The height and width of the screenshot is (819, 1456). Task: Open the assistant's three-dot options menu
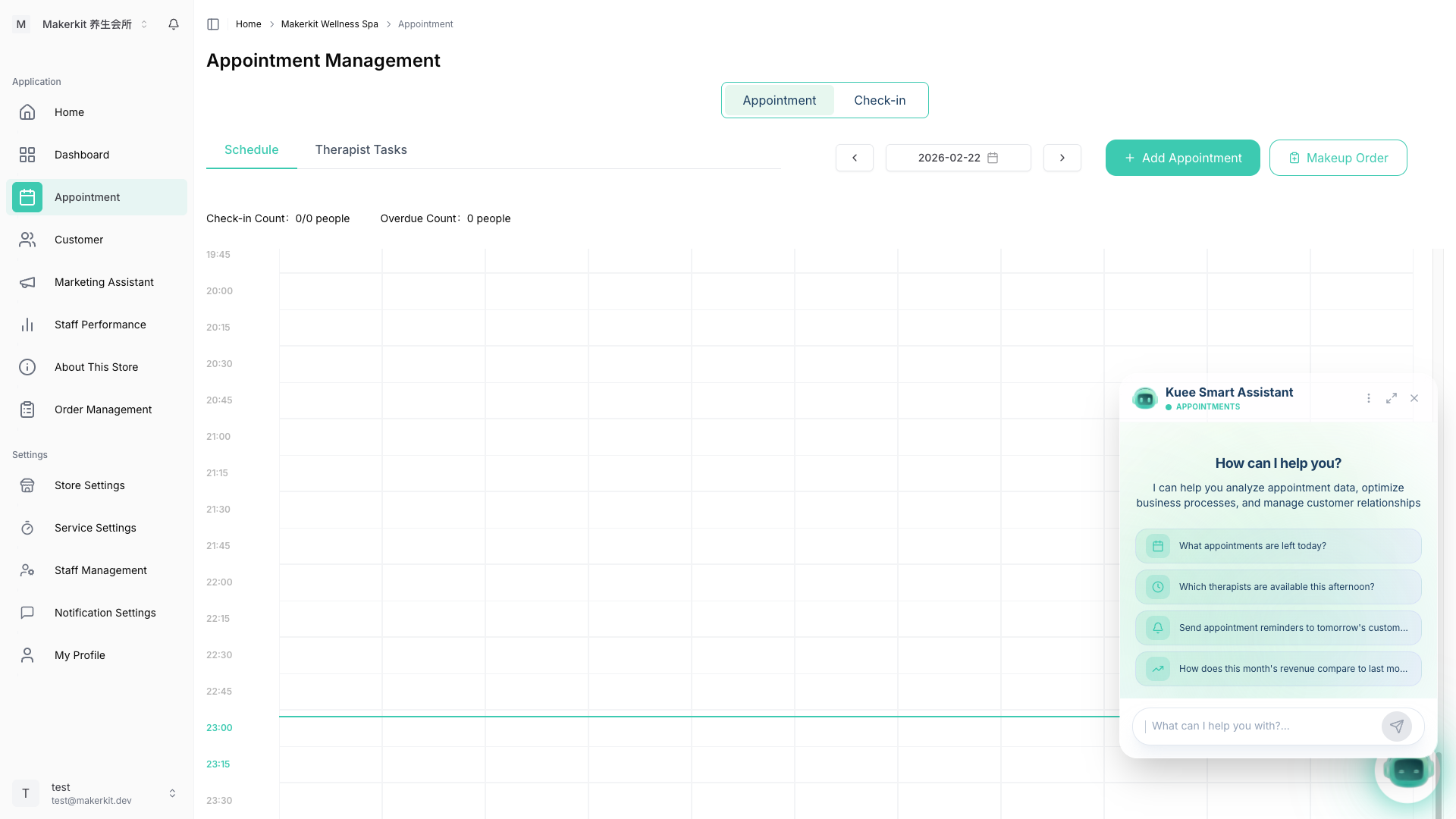point(1369,398)
